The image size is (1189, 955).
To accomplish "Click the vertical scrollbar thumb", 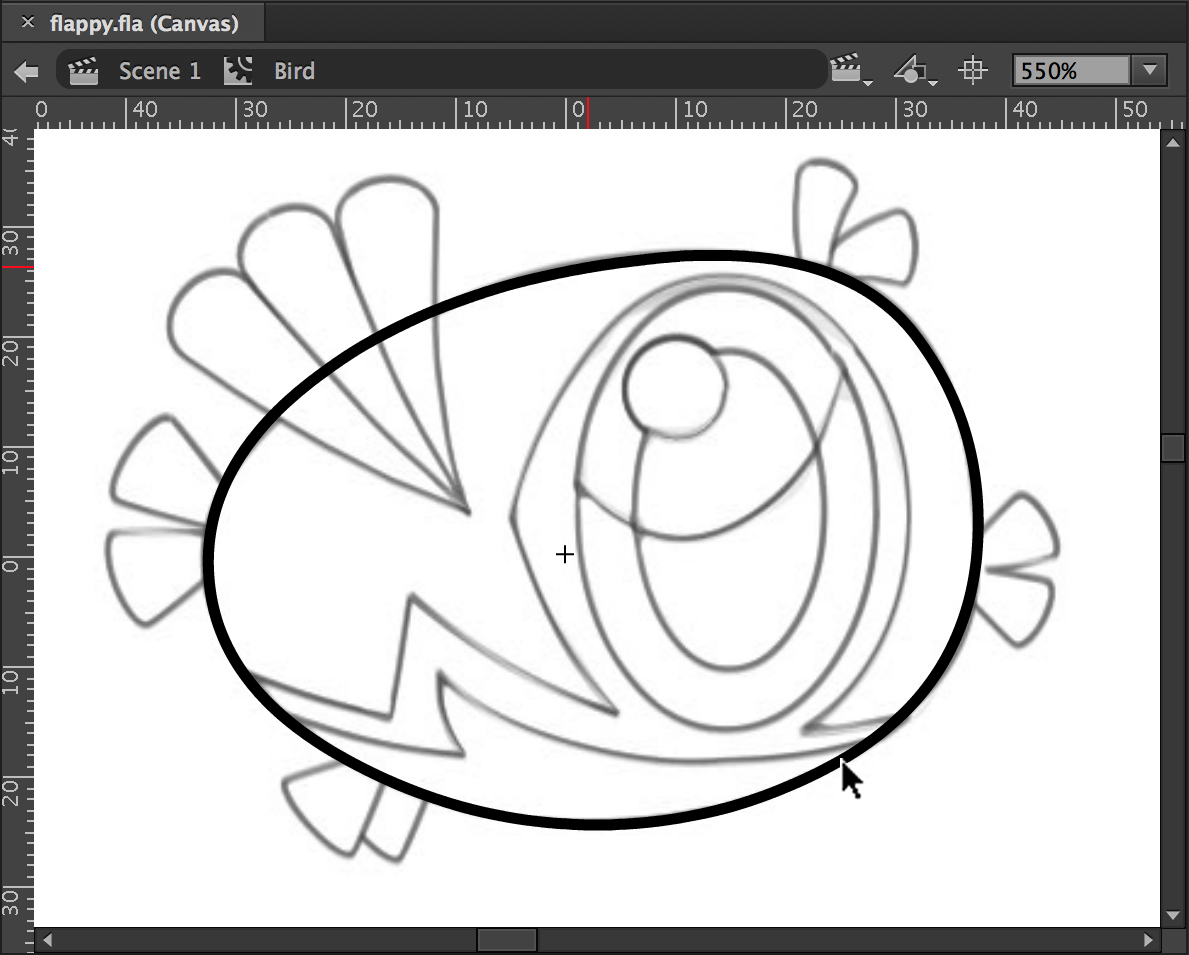I will tap(1173, 447).
